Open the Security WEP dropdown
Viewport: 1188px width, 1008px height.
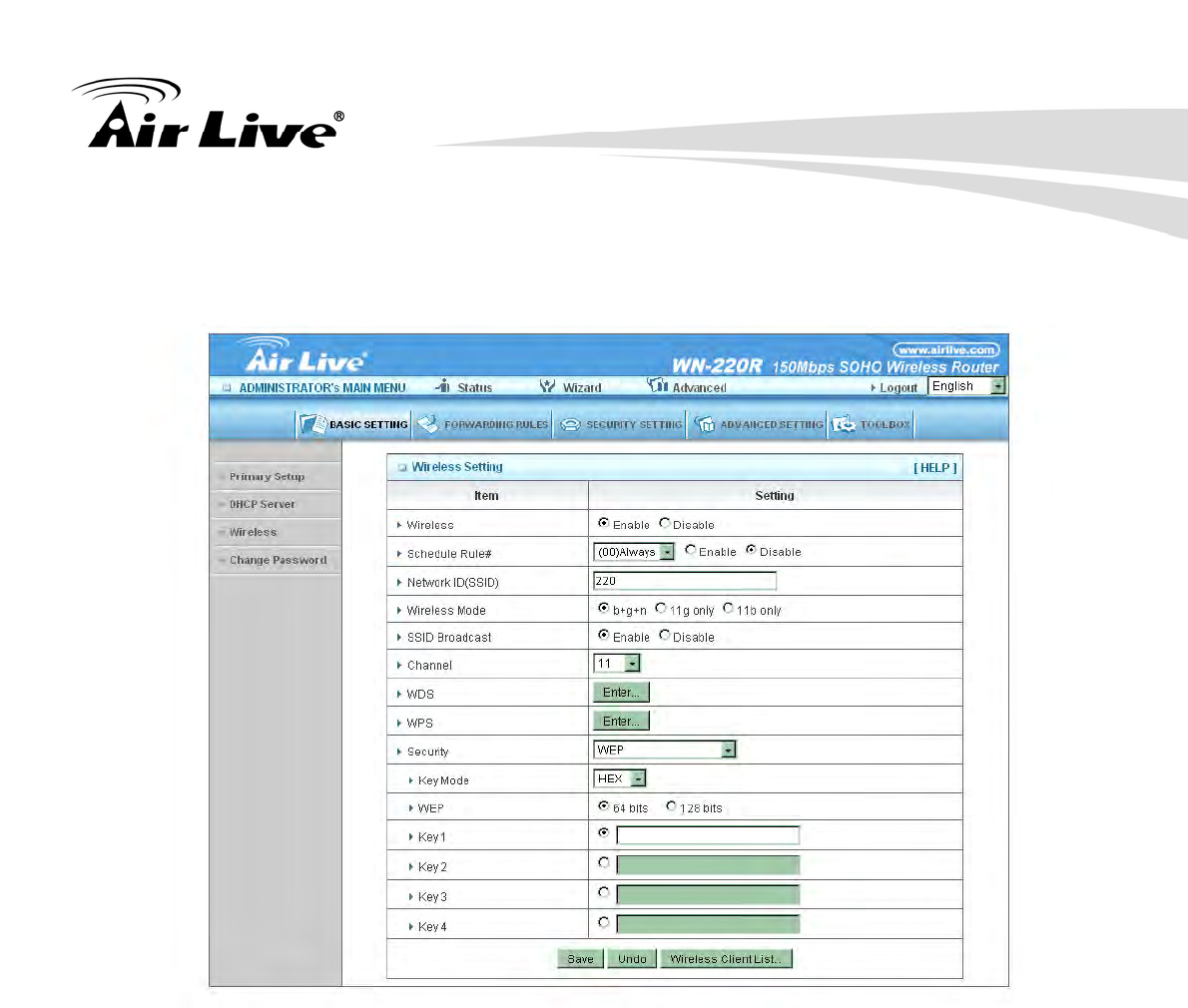click(665, 750)
